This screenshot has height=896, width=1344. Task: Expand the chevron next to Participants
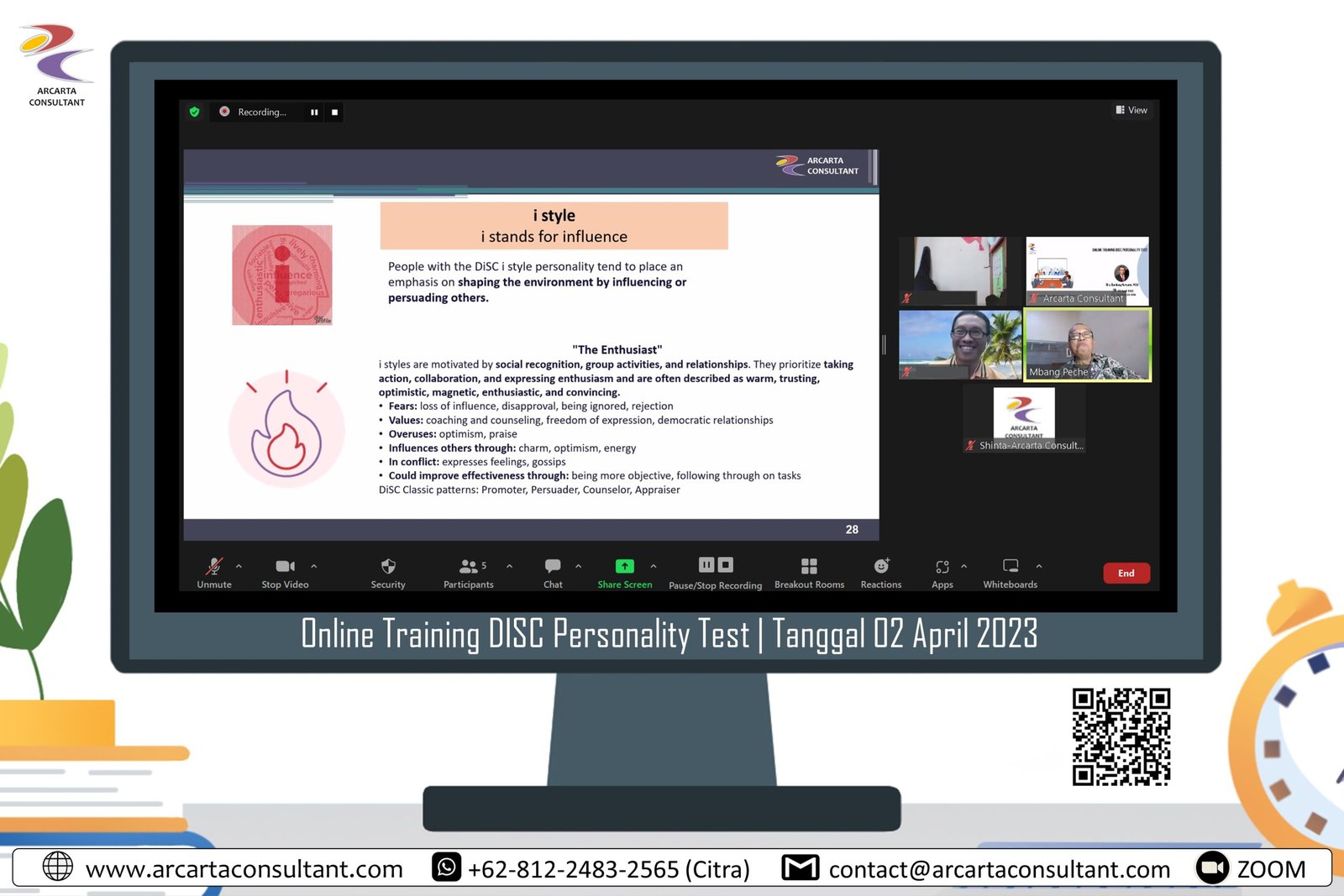pos(509,567)
